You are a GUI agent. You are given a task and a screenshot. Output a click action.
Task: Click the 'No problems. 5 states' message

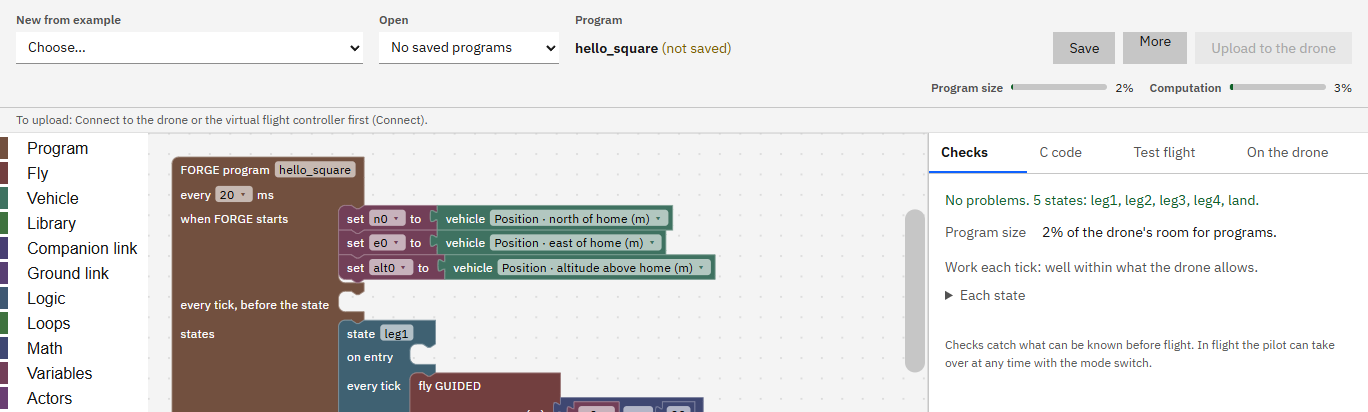pyautogui.click(x=1102, y=200)
